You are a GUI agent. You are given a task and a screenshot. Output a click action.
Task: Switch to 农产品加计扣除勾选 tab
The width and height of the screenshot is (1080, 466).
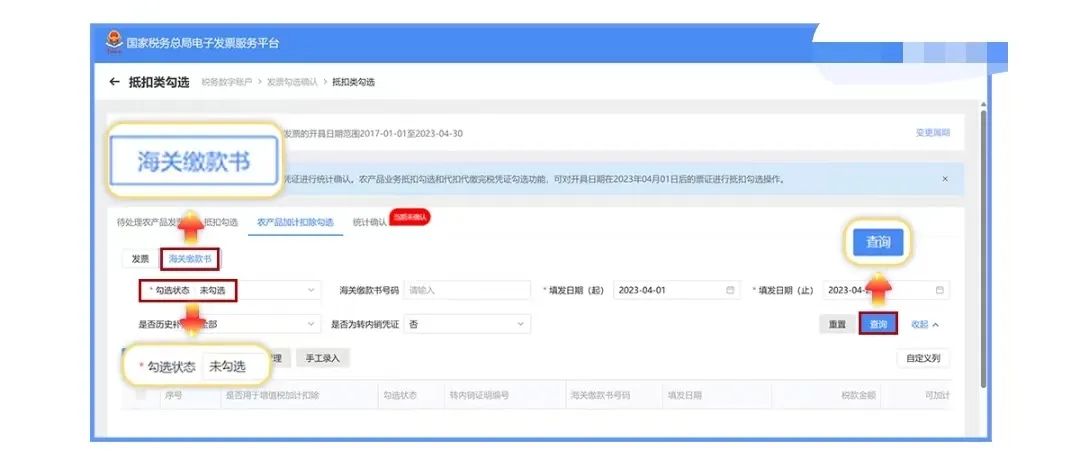[295, 222]
